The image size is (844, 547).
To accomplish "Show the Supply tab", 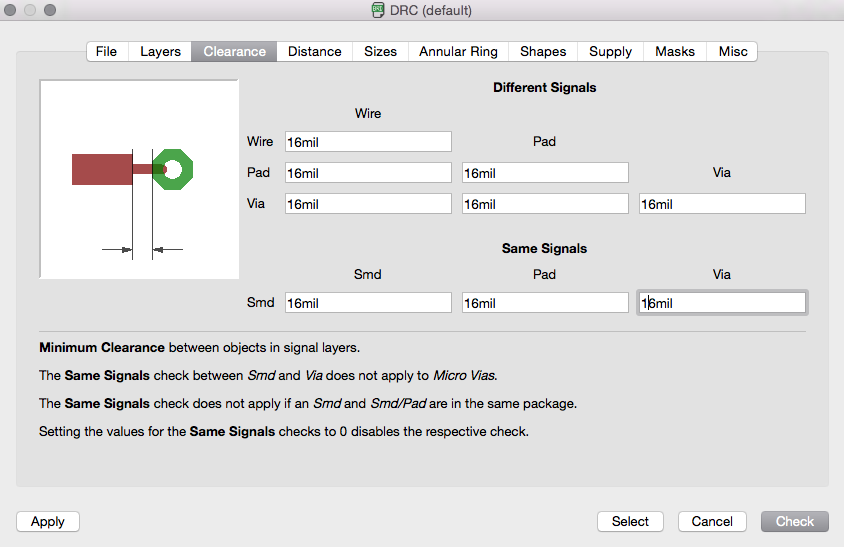I will (610, 51).
